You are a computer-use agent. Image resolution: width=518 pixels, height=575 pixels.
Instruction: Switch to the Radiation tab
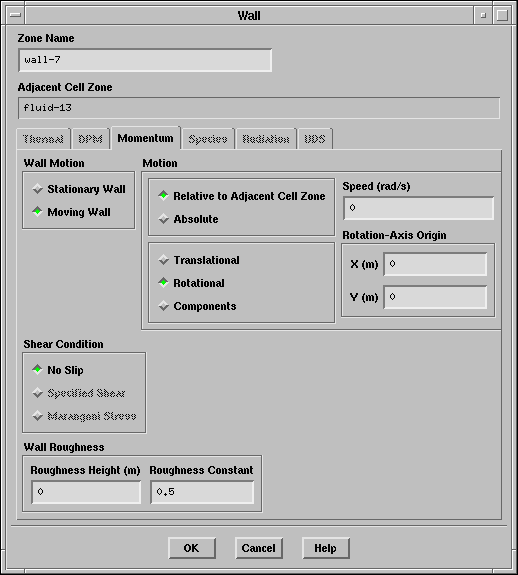(x=266, y=139)
